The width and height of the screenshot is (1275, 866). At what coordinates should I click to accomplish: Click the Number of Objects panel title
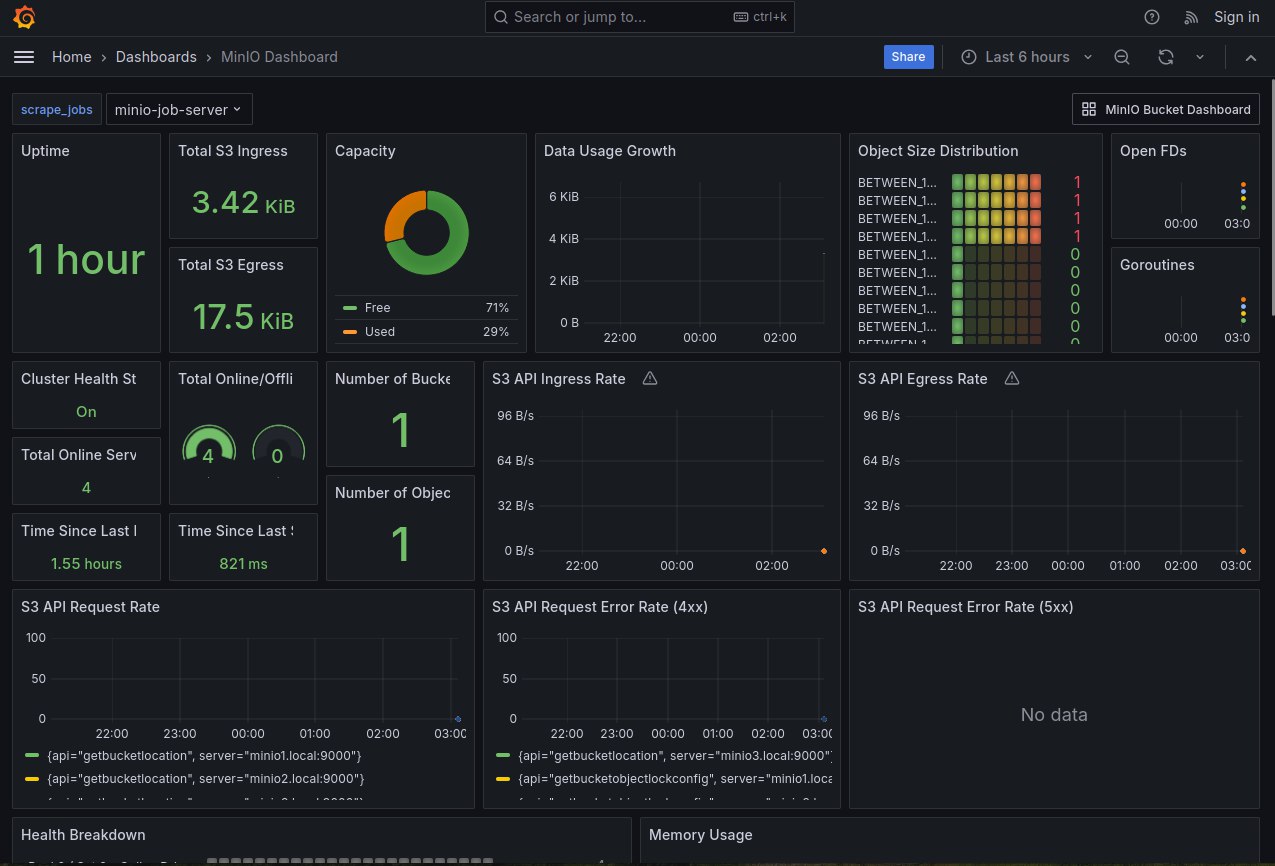click(x=393, y=493)
